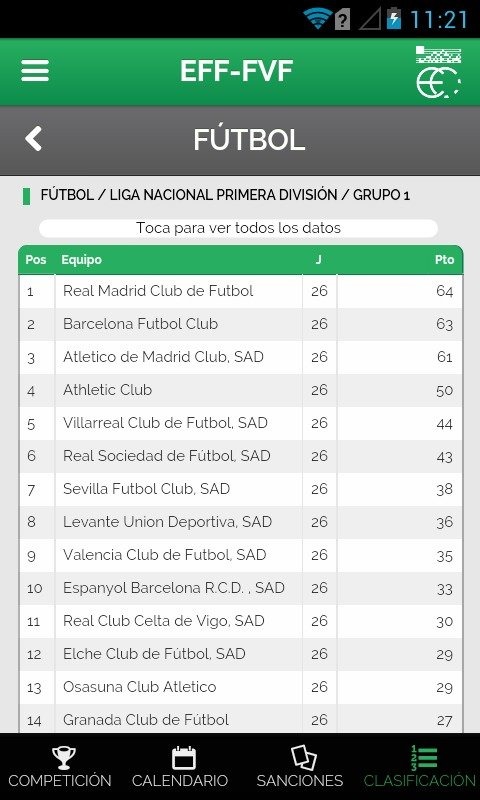Open Villarreal Club de Futbol, SAD row
The width and height of the screenshot is (480, 800).
(x=241, y=423)
